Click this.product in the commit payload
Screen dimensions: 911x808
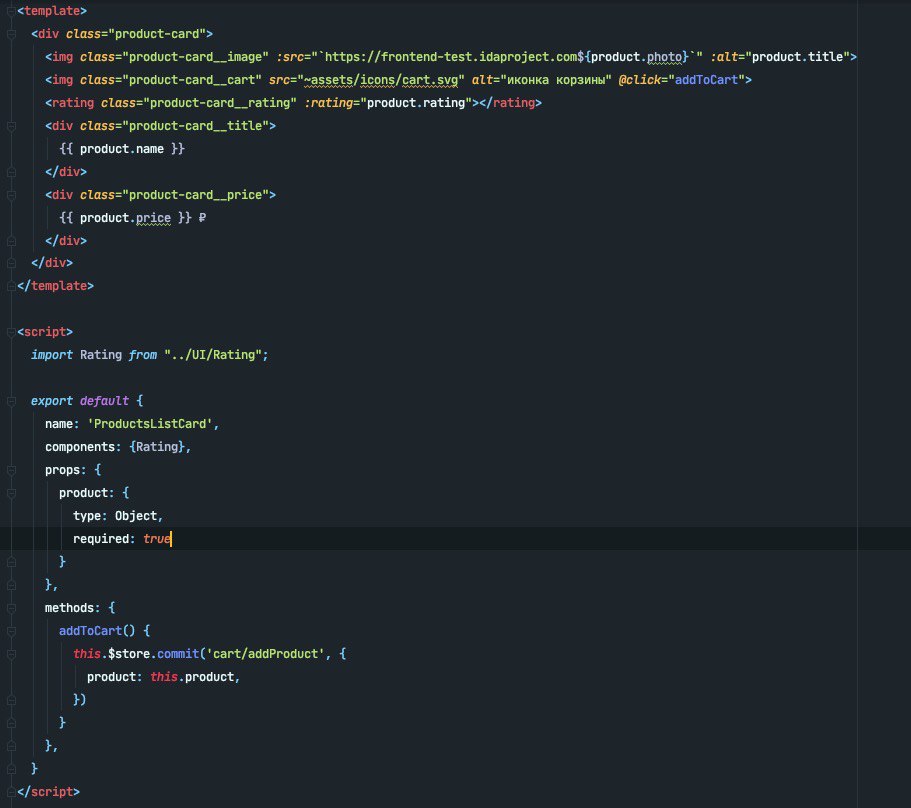[192, 677]
